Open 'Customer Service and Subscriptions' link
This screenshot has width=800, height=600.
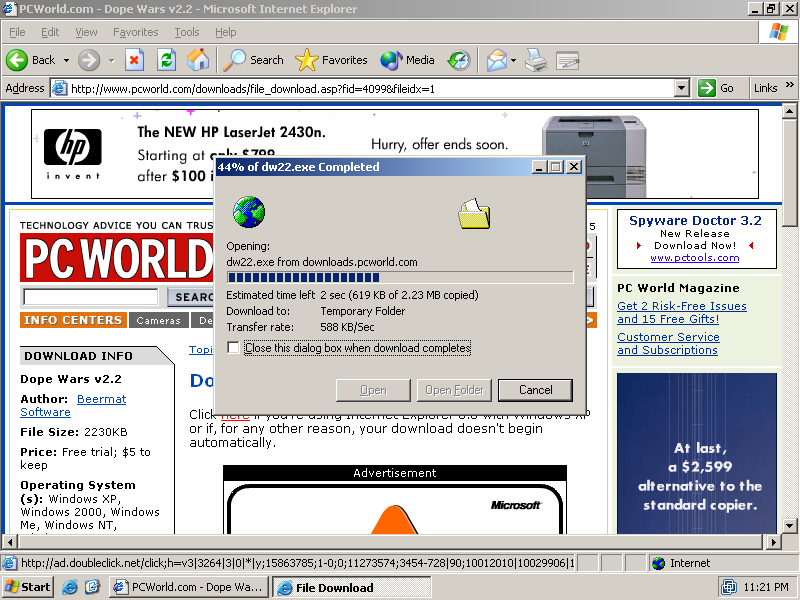point(668,343)
